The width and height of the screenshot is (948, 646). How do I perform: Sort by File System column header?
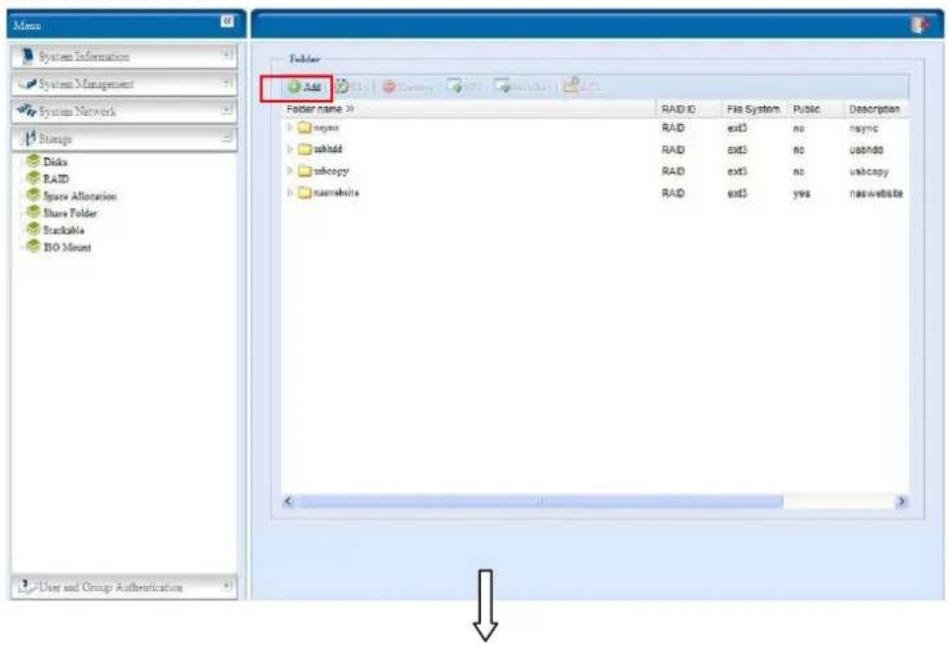click(x=755, y=109)
